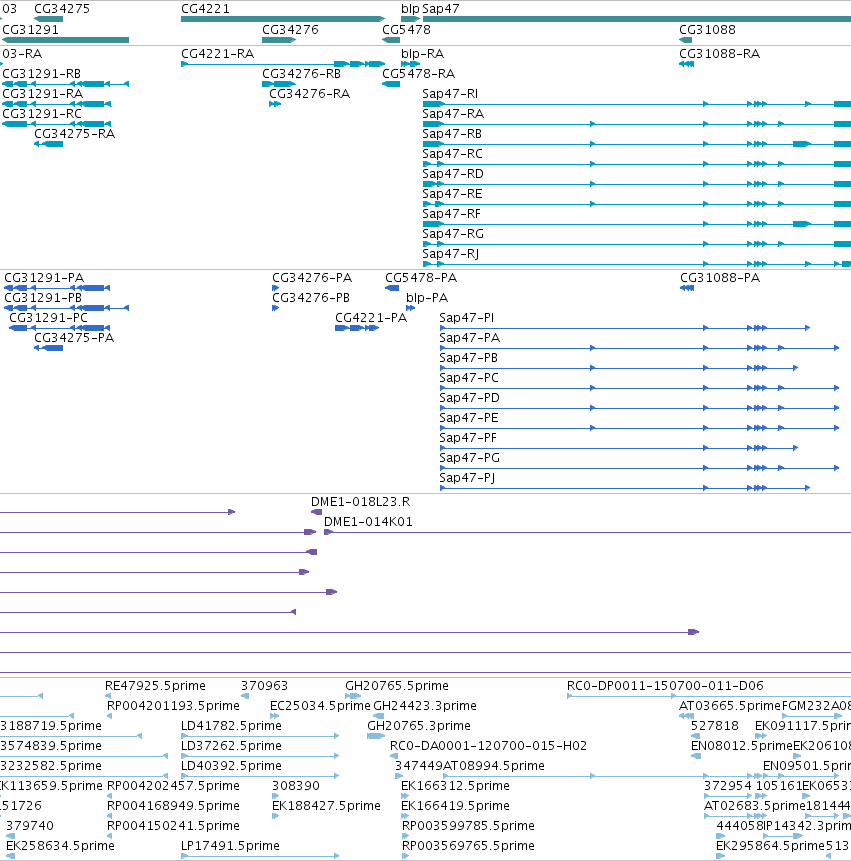Pick the Sap47-RG transcript label
851x861 pixels.
point(453,234)
